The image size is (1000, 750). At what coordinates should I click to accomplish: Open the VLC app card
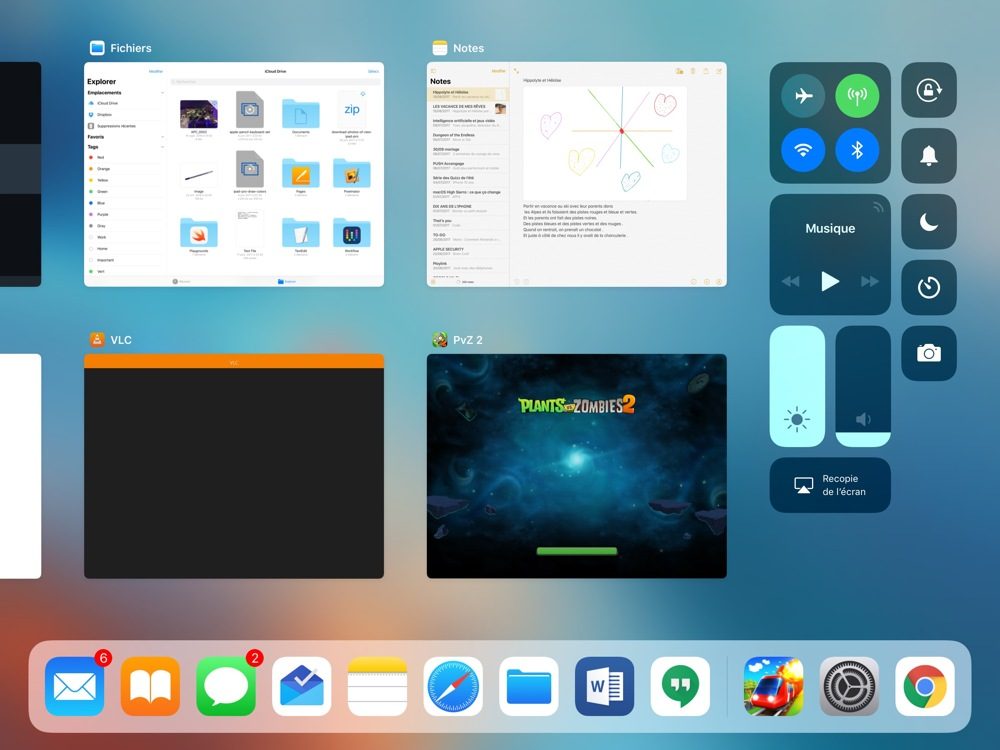tap(234, 466)
